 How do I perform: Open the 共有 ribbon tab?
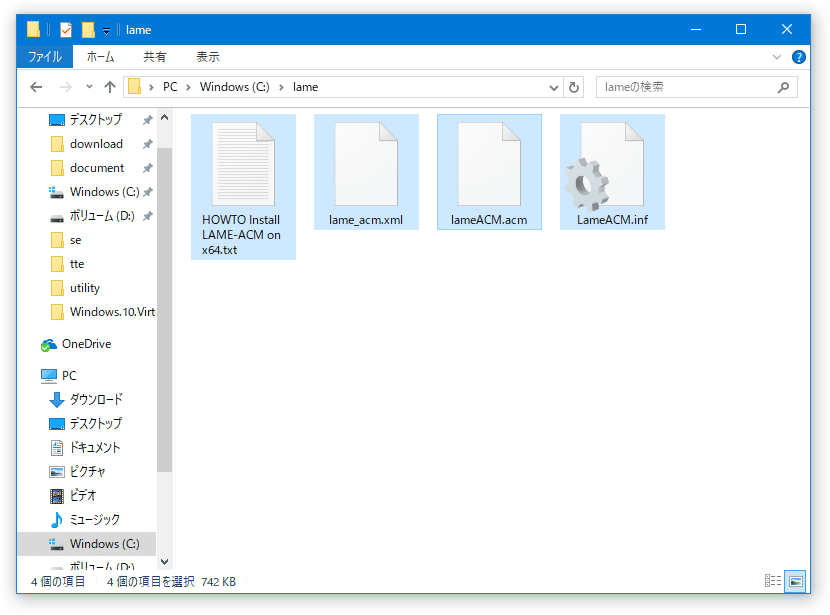[155, 57]
